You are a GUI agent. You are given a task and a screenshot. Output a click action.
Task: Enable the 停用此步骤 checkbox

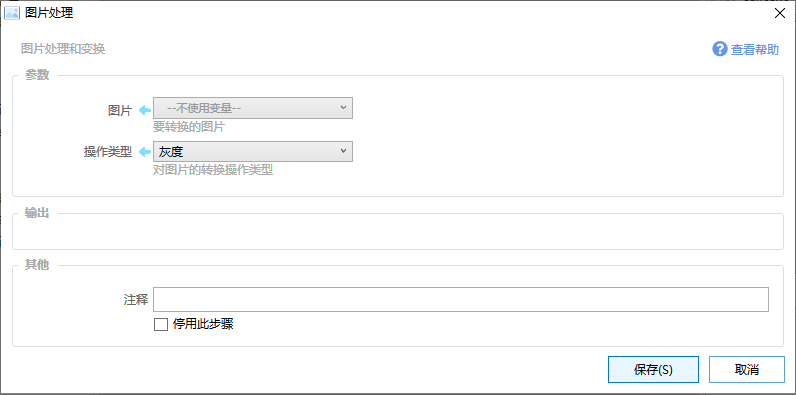click(160, 324)
